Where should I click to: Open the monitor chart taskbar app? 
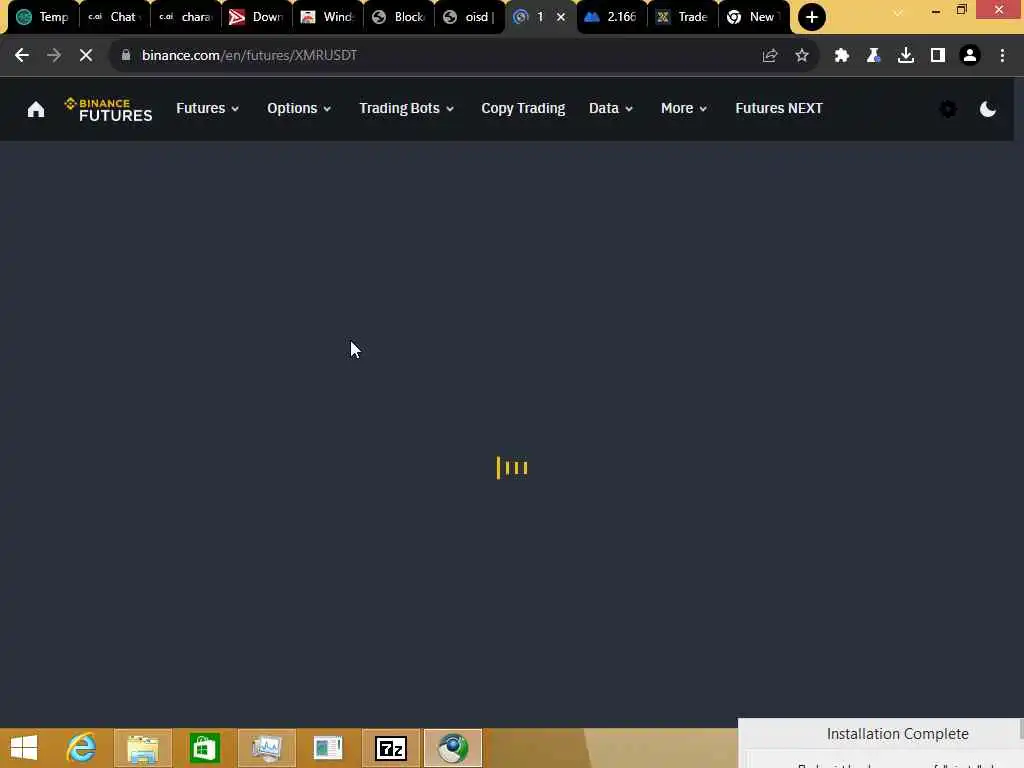coord(266,748)
